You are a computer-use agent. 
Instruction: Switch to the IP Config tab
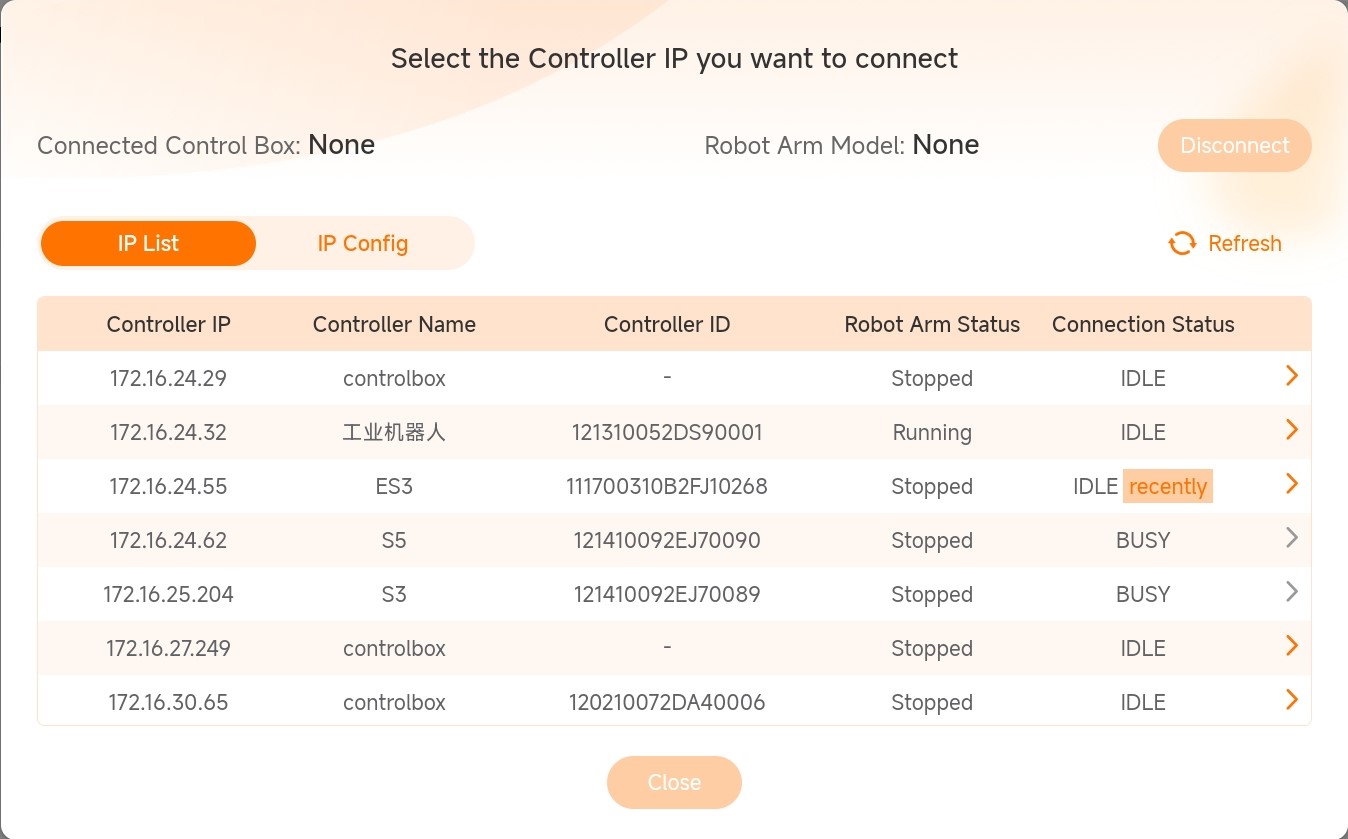(x=362, y=243)
